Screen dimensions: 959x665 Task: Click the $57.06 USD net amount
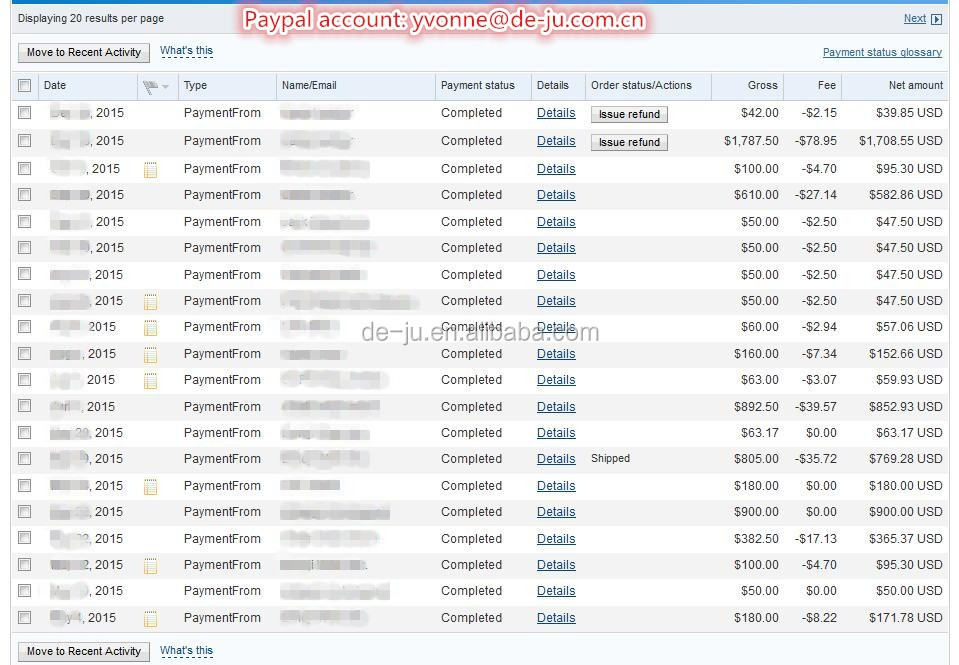pyautogui.click(x=909, y=327)
